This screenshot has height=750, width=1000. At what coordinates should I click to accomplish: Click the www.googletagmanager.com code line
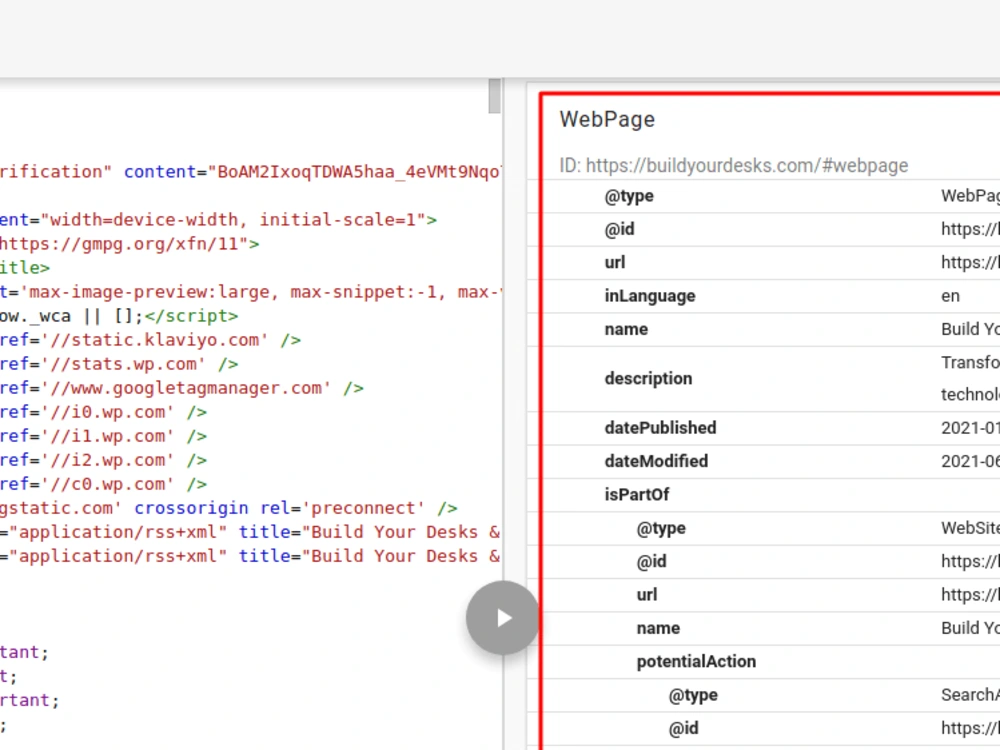pyautogui.click(x=182, y=388)
